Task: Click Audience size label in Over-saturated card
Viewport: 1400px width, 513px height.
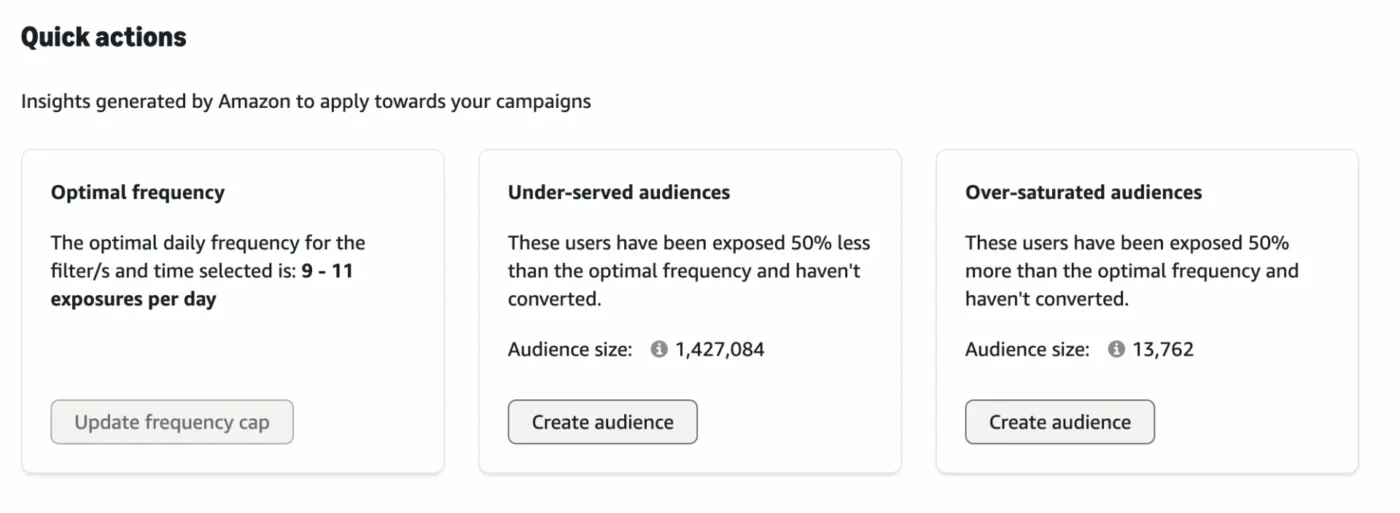Action: click(1027, 350)
